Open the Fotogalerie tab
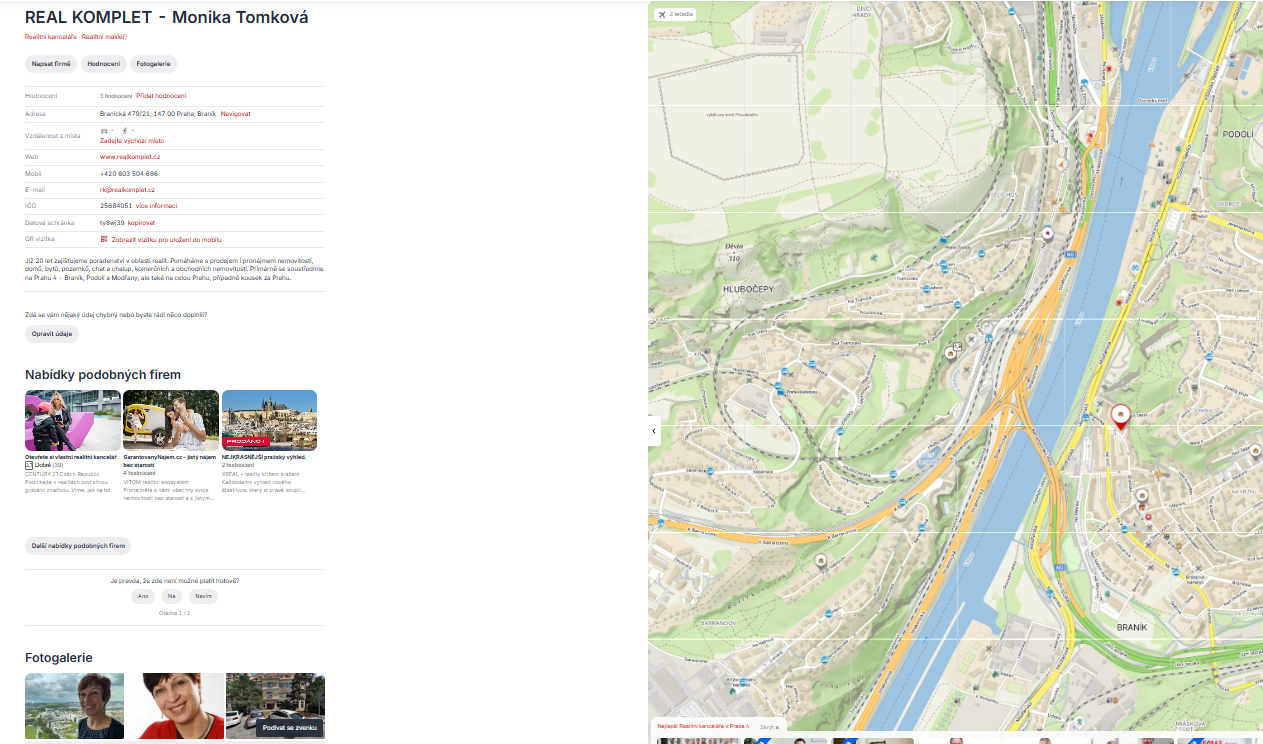Image resolution: width=1263 pixels, height=744 pixels. point(154,64)
